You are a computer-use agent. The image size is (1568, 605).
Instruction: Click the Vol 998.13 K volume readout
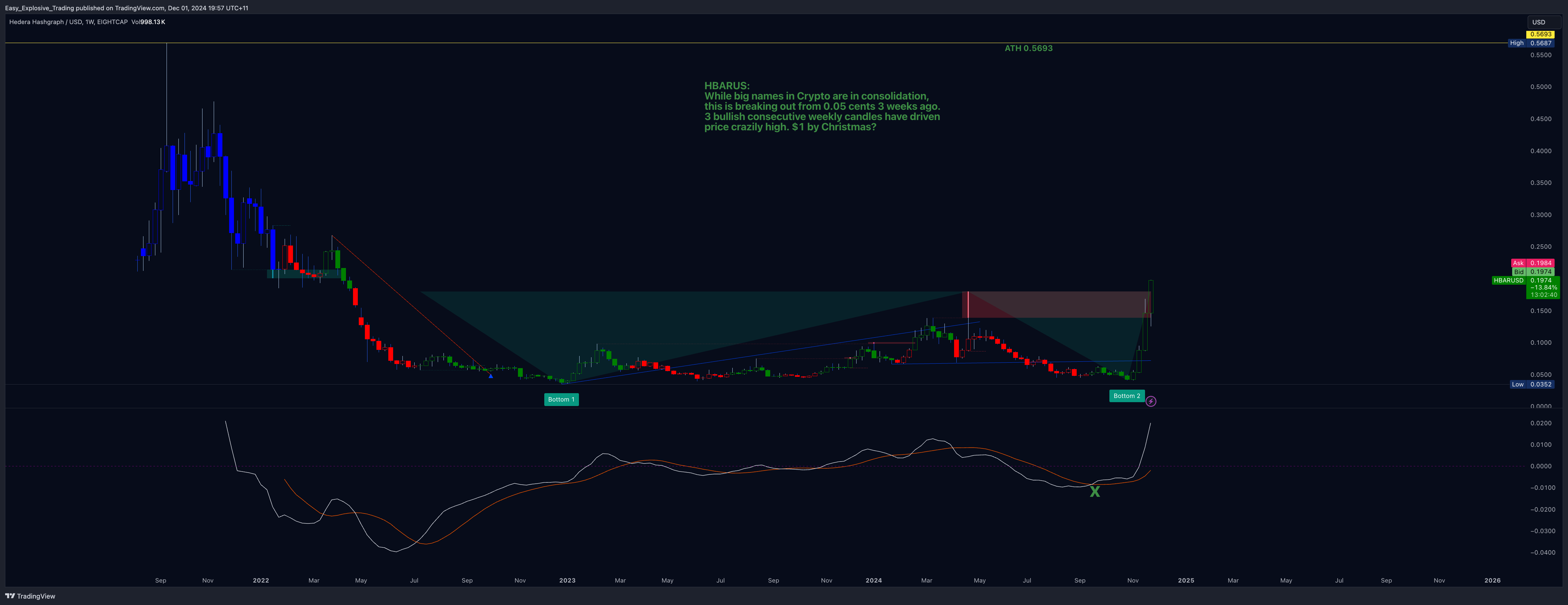148,22
